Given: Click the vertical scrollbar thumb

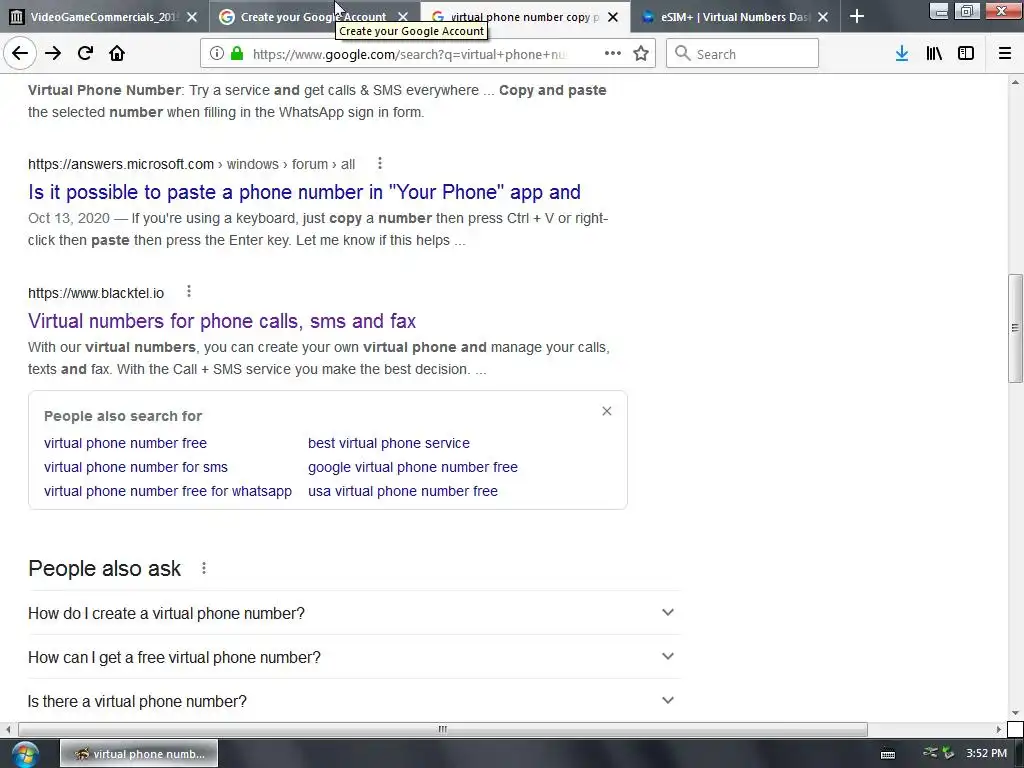Looking at the screenshot, I should [x=1015, y=328].
